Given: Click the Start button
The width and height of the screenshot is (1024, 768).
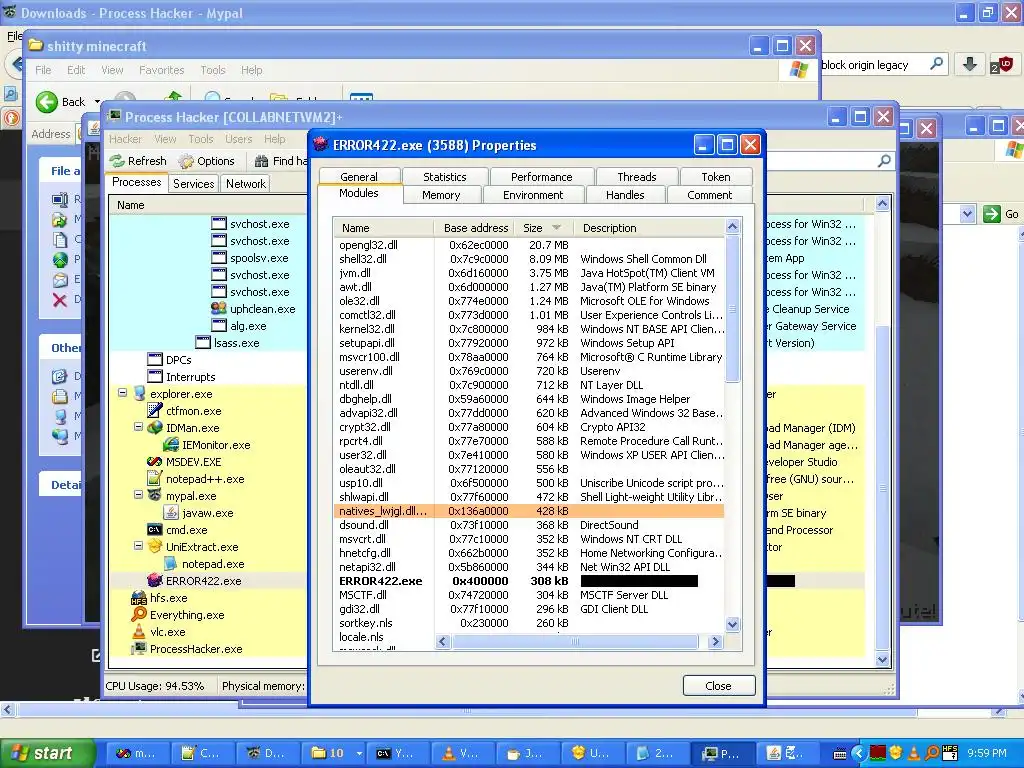Looking at the screenshot, I should click(x=46, y=753).
